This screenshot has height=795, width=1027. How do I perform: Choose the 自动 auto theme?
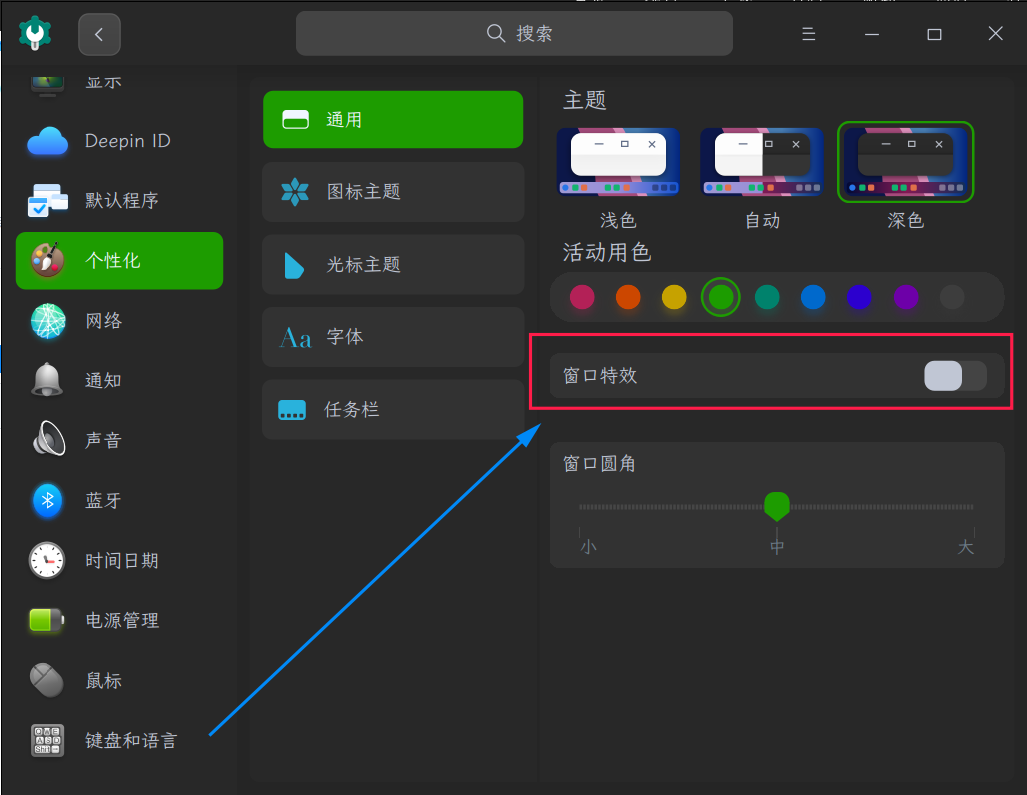(762, 161)
